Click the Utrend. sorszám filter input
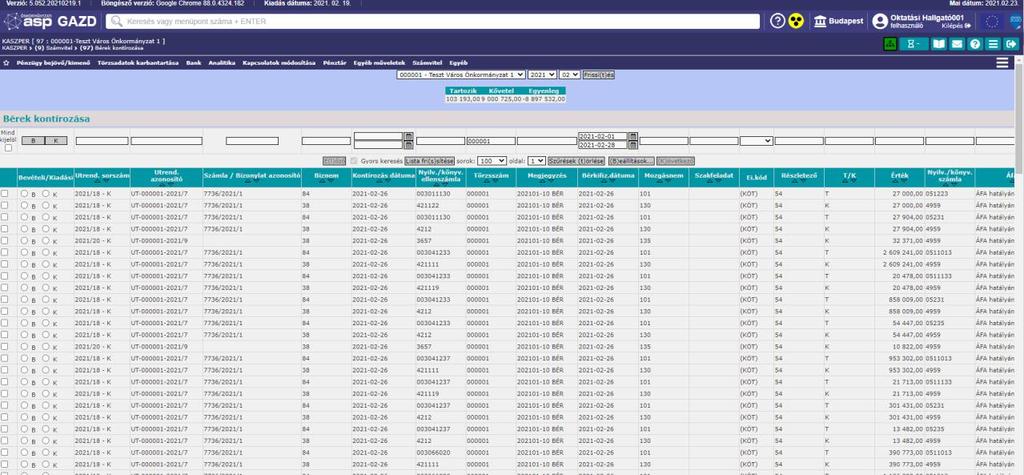 pos(102,140)
